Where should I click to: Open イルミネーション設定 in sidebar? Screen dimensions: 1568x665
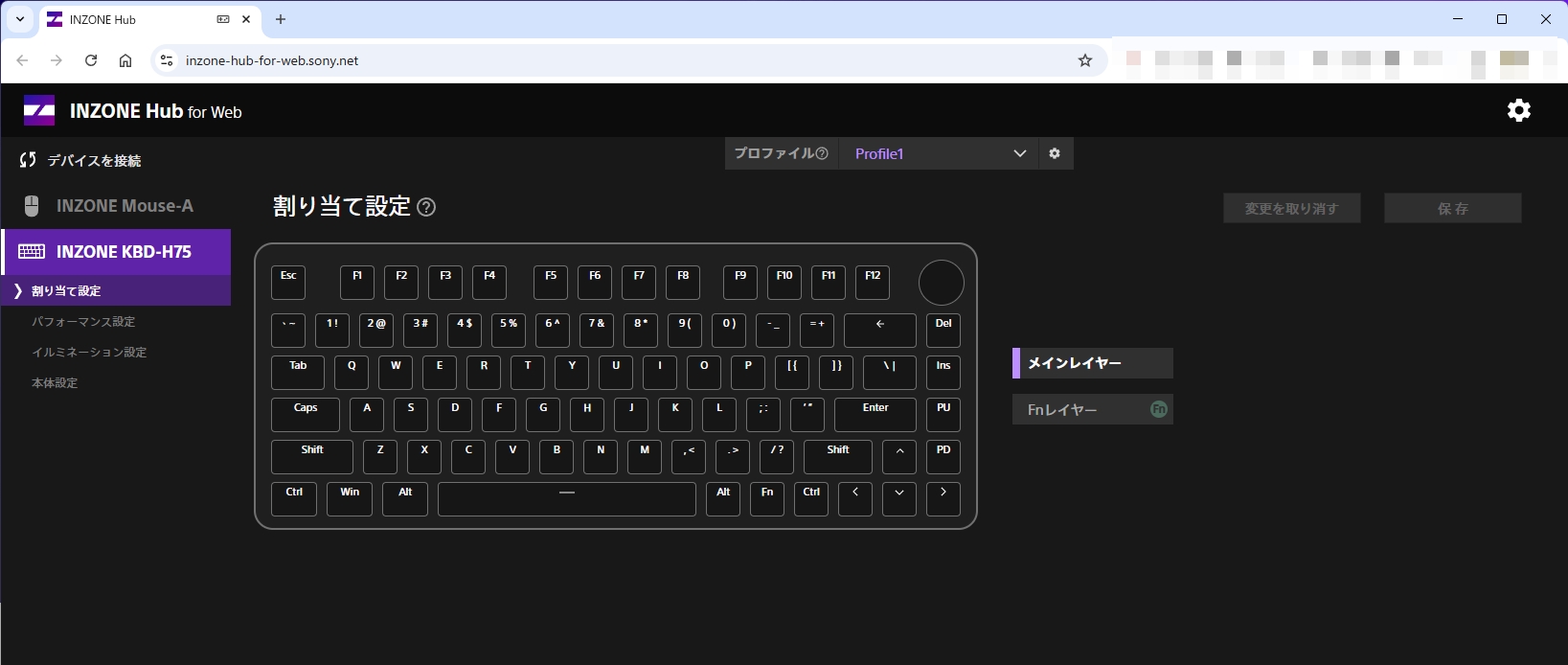pos(89,353)
